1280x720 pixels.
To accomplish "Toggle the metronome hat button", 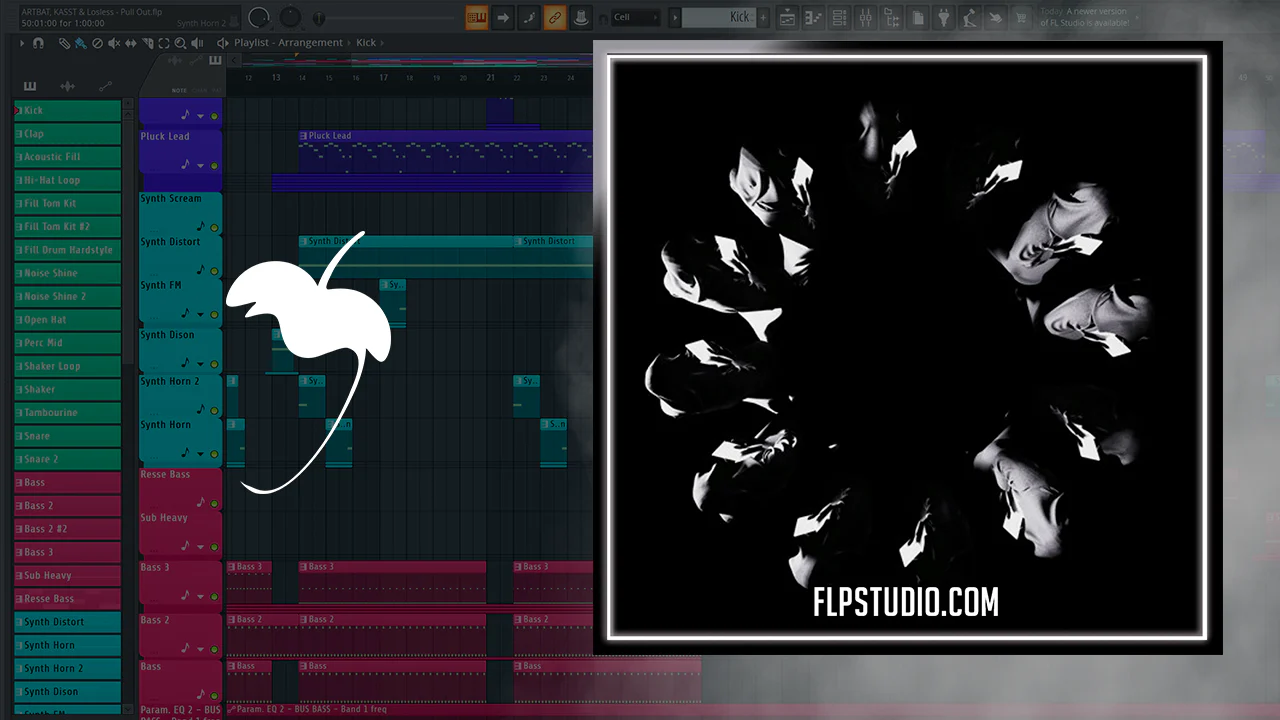I will [x=581, y=17].
